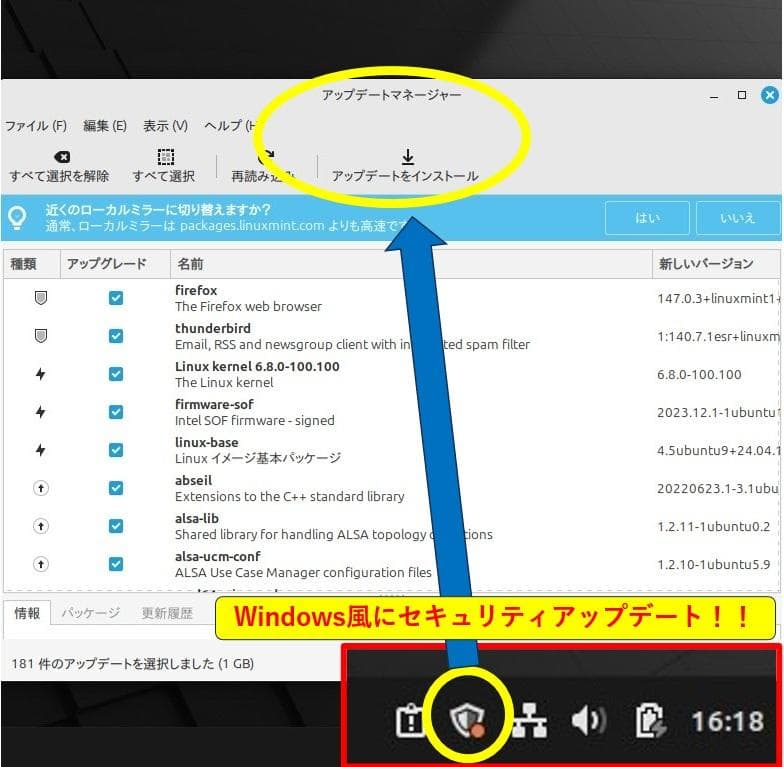
Task: Click the "Intel SOF firmware - signed" description
Action: pyautogui.click(x=254, y=420)
